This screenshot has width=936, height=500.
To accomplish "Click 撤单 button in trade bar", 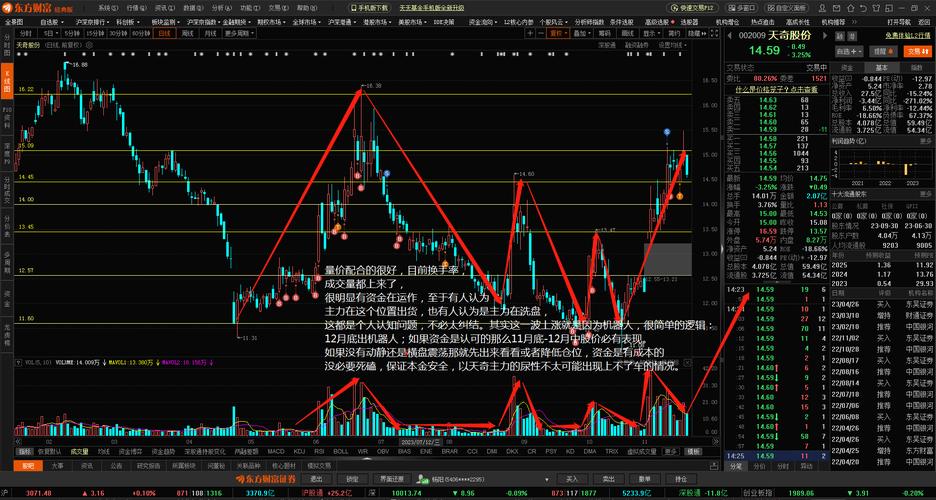I will pos(644,479).
